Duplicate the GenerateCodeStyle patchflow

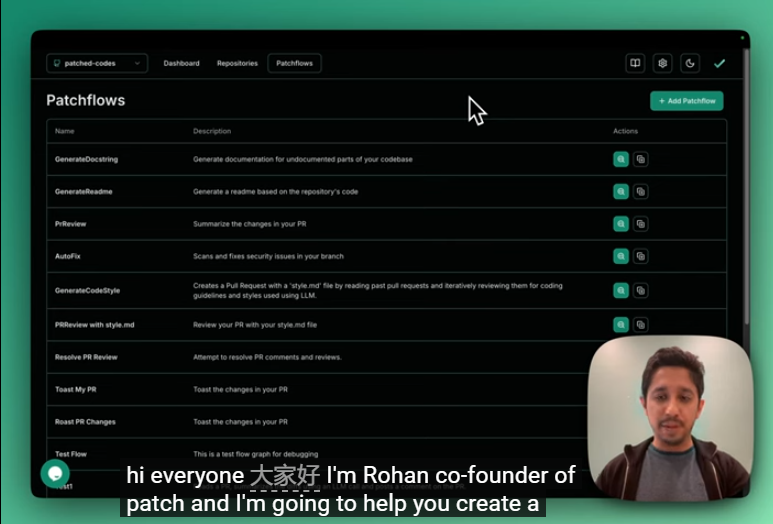point(641,290)
